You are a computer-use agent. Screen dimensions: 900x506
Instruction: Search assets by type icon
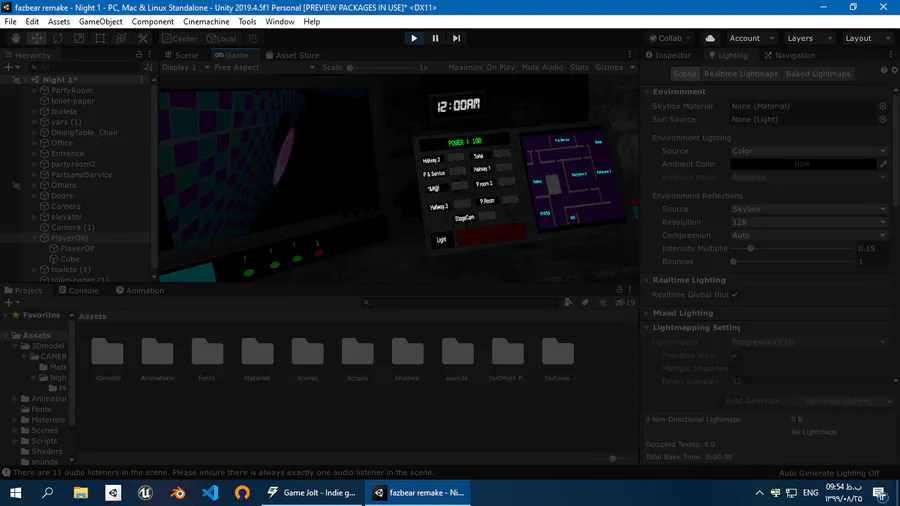point(568,302)
